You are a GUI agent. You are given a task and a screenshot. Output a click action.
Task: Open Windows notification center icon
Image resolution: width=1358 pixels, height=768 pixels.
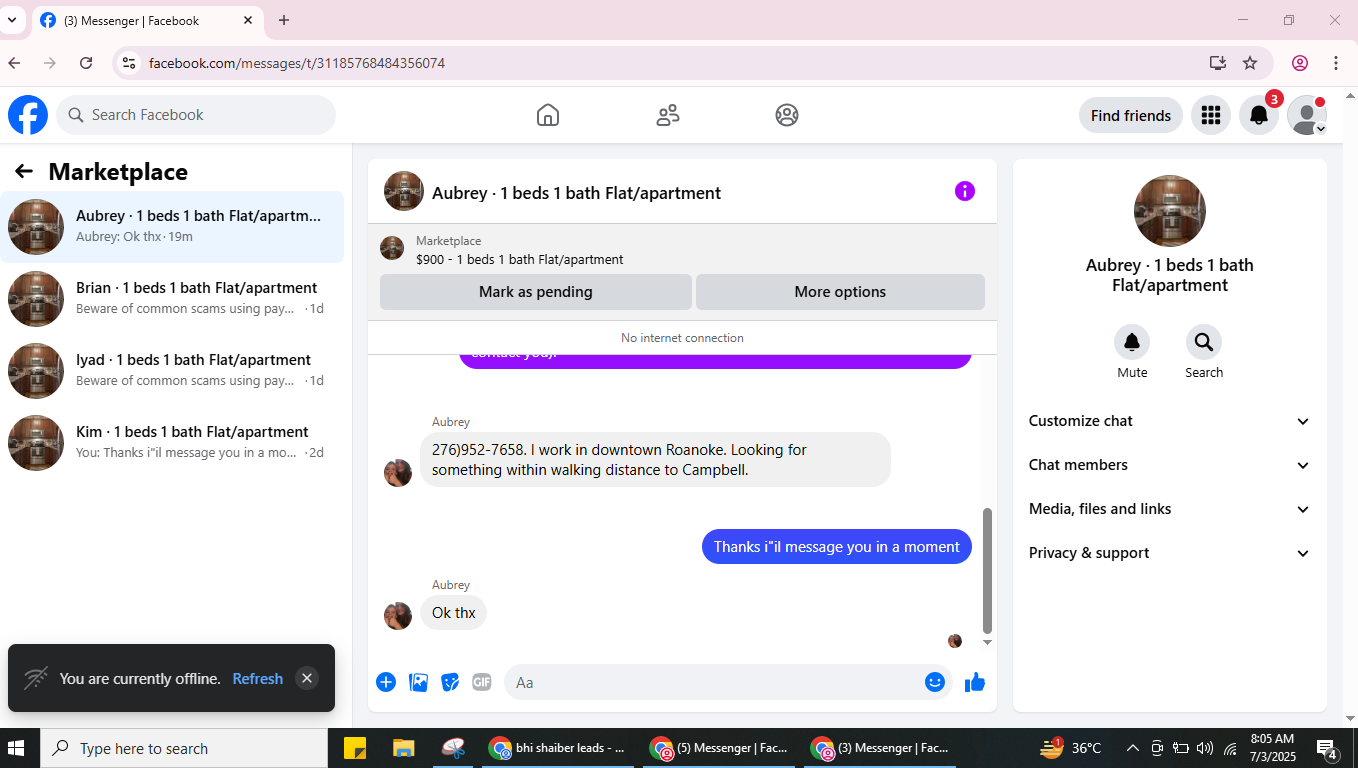click(1327, 748)
